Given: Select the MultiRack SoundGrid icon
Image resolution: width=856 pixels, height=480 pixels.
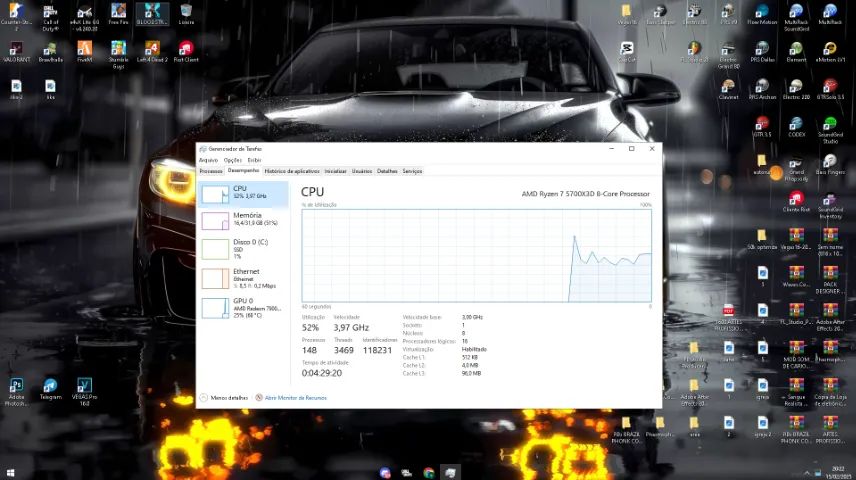Looking at the screenshot, I should pyautogui.click(x=796, y=17).
